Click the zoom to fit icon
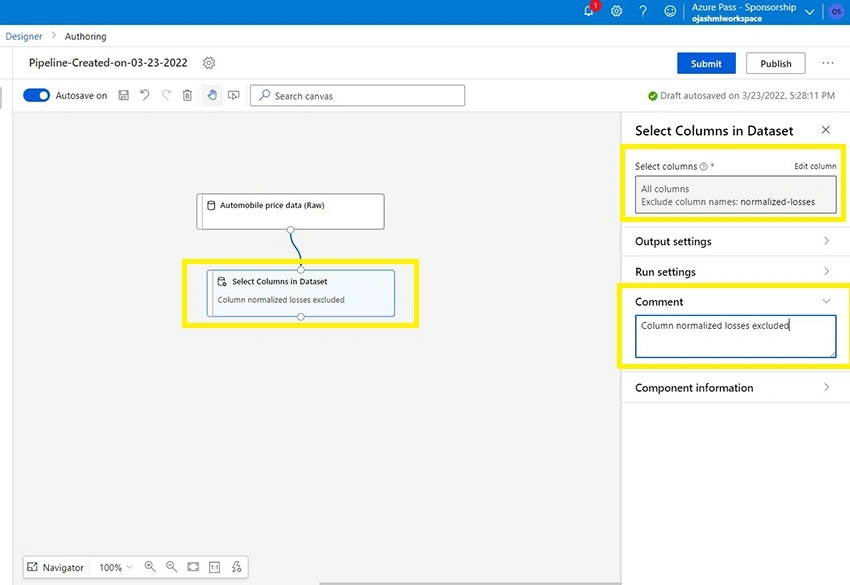850x585 pixels. tap(193, 567)
